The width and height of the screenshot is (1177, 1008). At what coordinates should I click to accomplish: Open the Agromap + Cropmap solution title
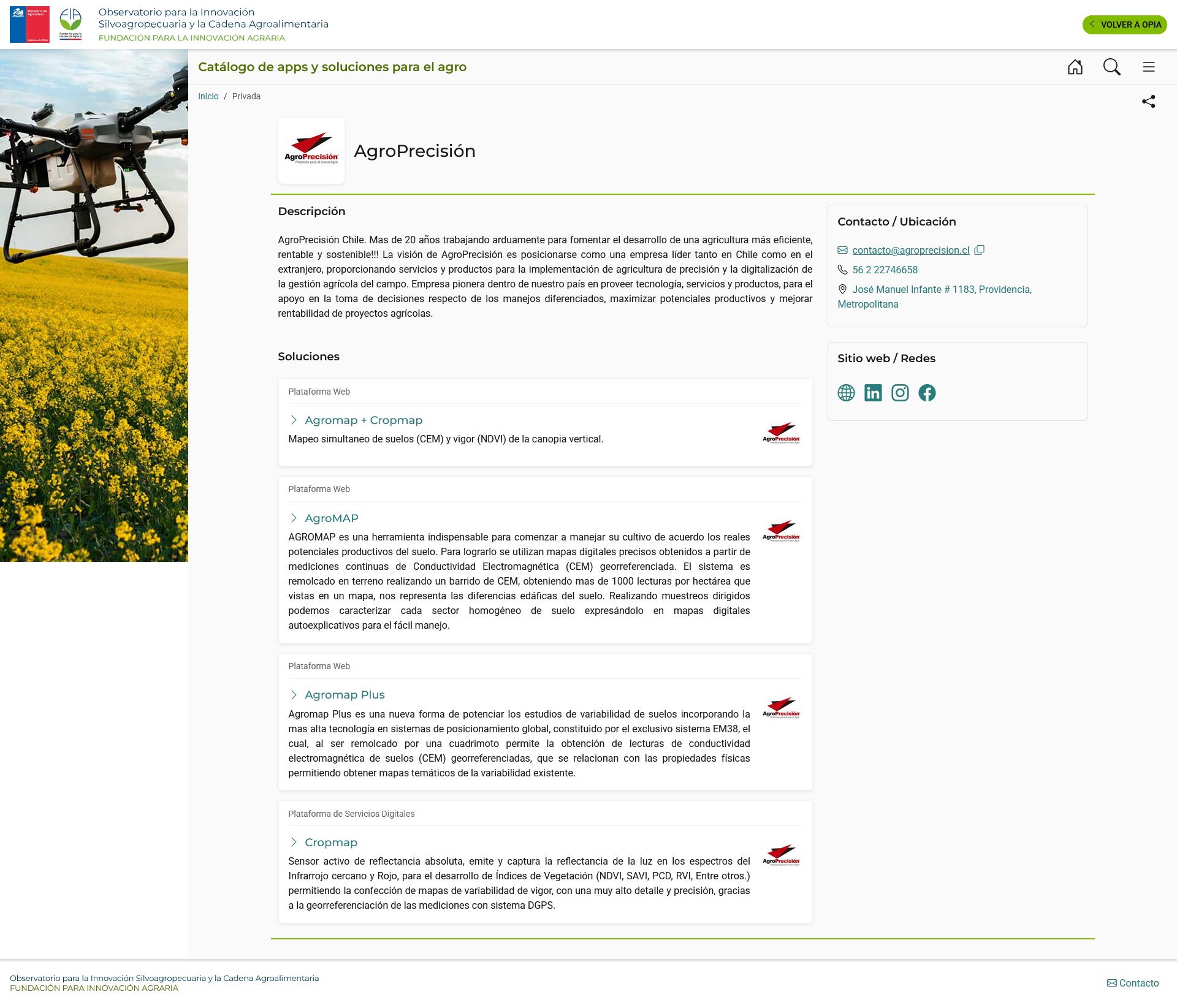point(364,420)
